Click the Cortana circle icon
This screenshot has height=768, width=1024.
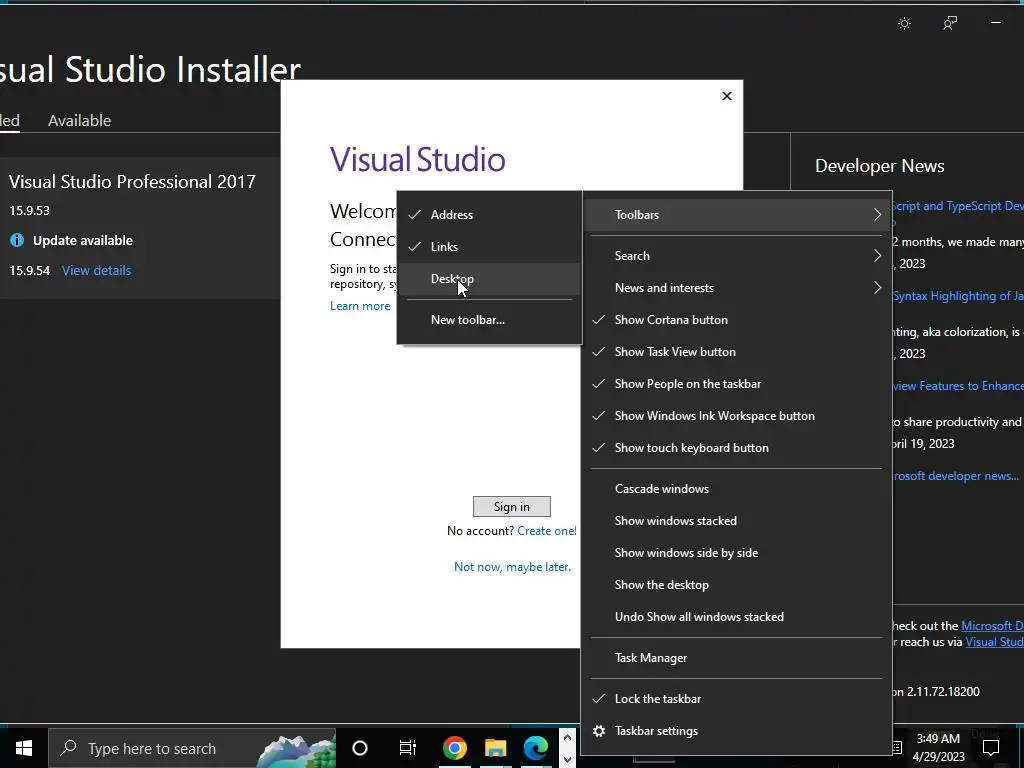360,748
